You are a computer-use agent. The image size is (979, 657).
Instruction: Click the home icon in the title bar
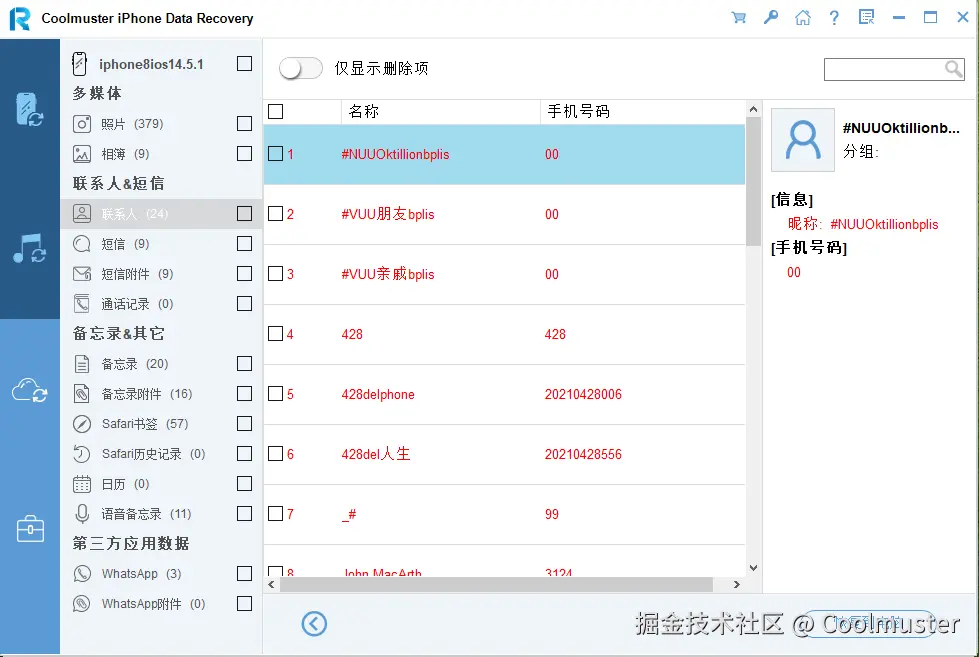pyautogui.click(x=803, y=17)
